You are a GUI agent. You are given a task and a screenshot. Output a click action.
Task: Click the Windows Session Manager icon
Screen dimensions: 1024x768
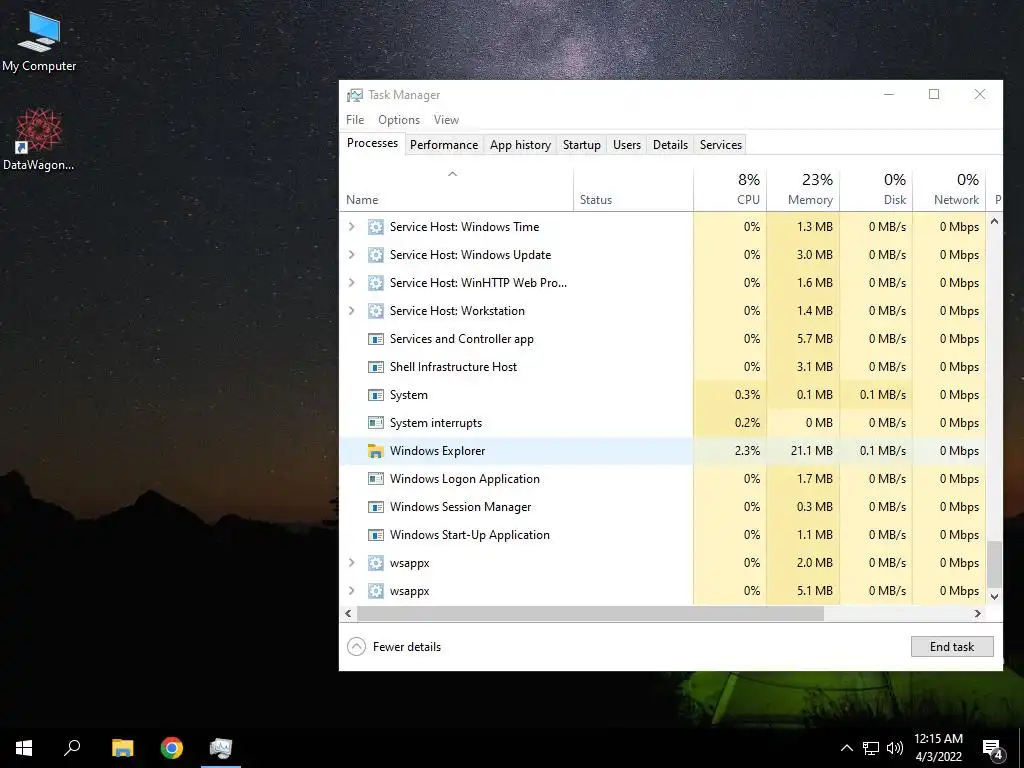pyautogui.click(x=376, y=507)
